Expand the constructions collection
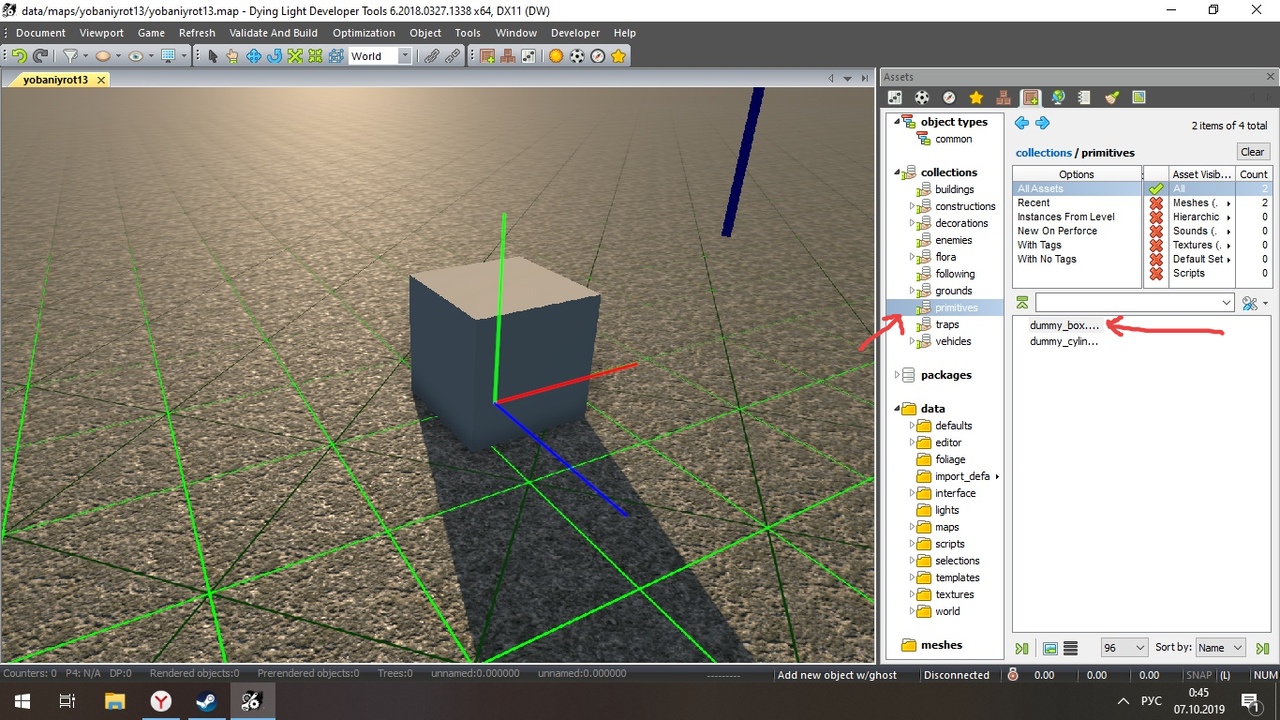The height and width of the screenshot is (720, 1280). click(913, 206)
